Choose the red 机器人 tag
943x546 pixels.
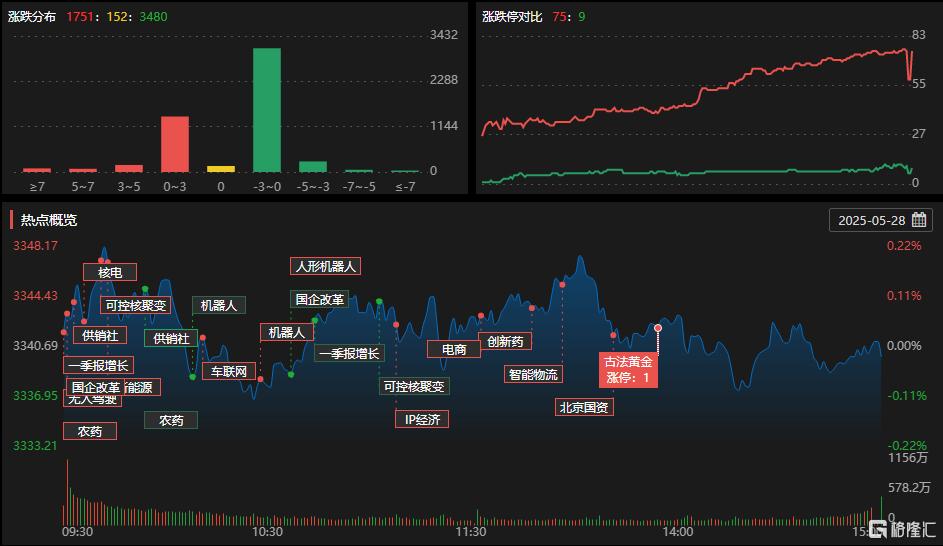[286, 332]
